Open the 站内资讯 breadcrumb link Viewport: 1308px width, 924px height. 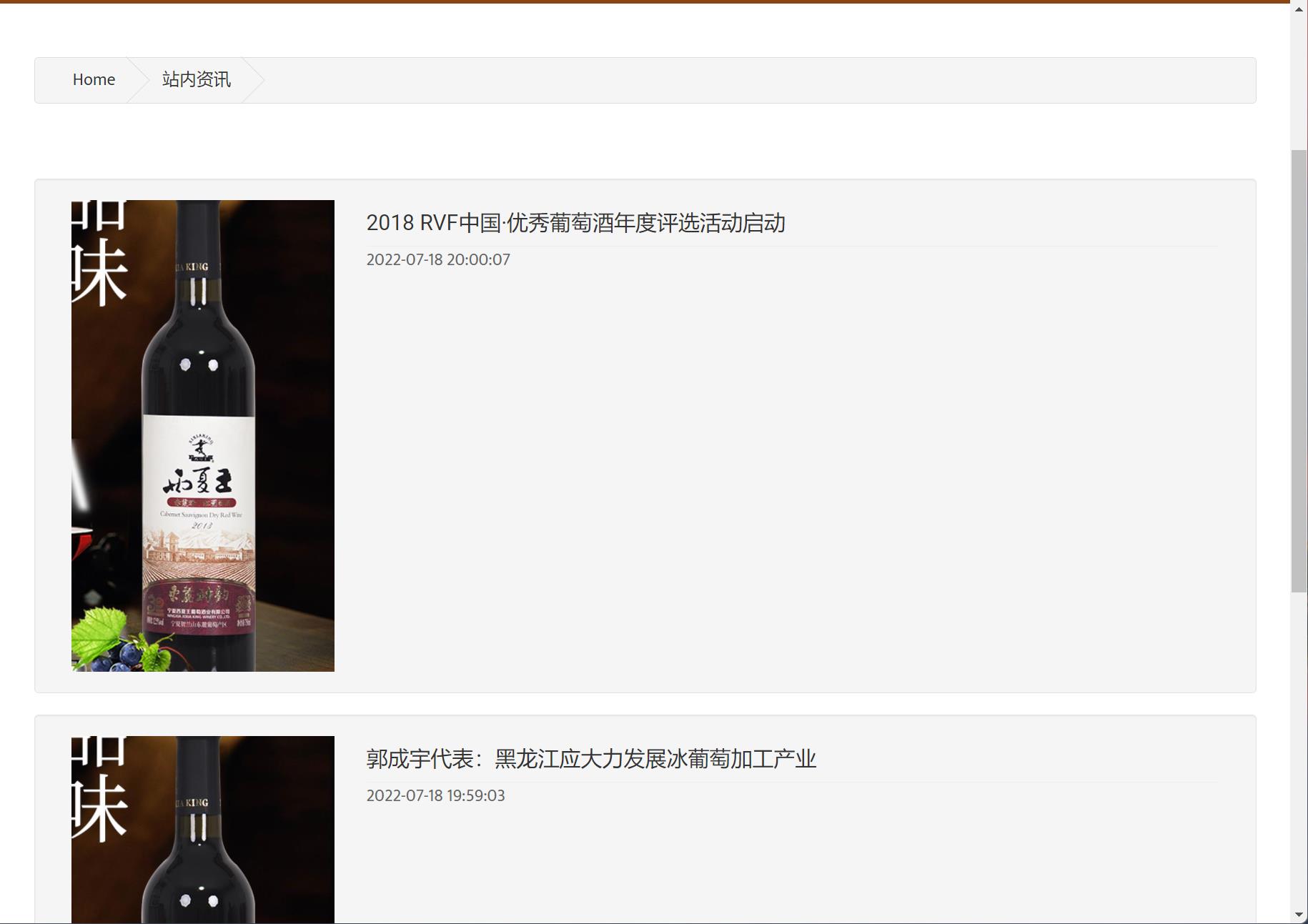[197, 79]
